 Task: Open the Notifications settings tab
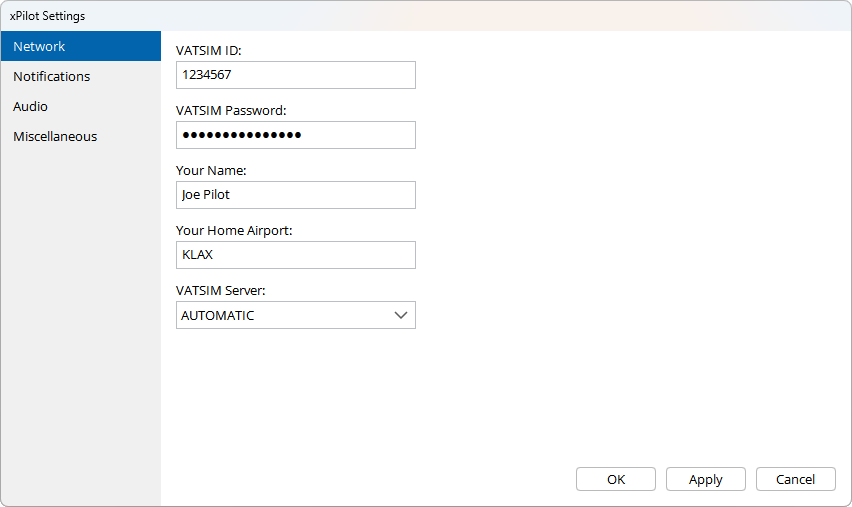(x=80, y=76)
